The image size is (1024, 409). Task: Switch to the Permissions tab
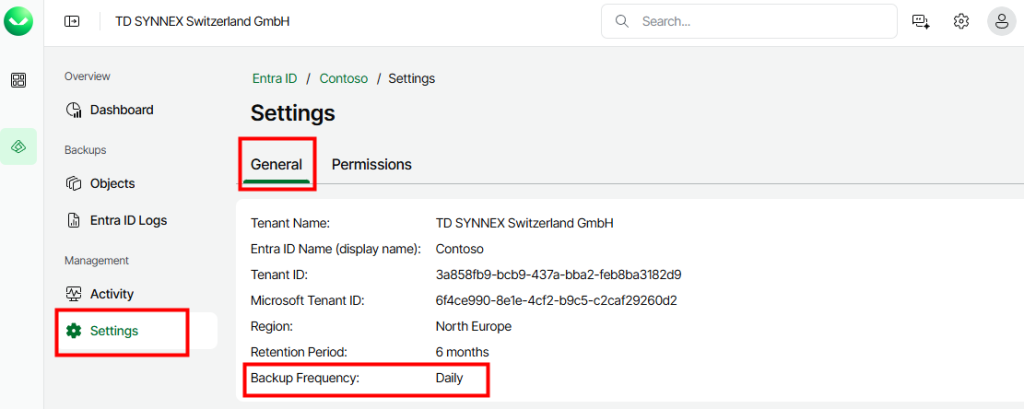[x=371, y=164]
